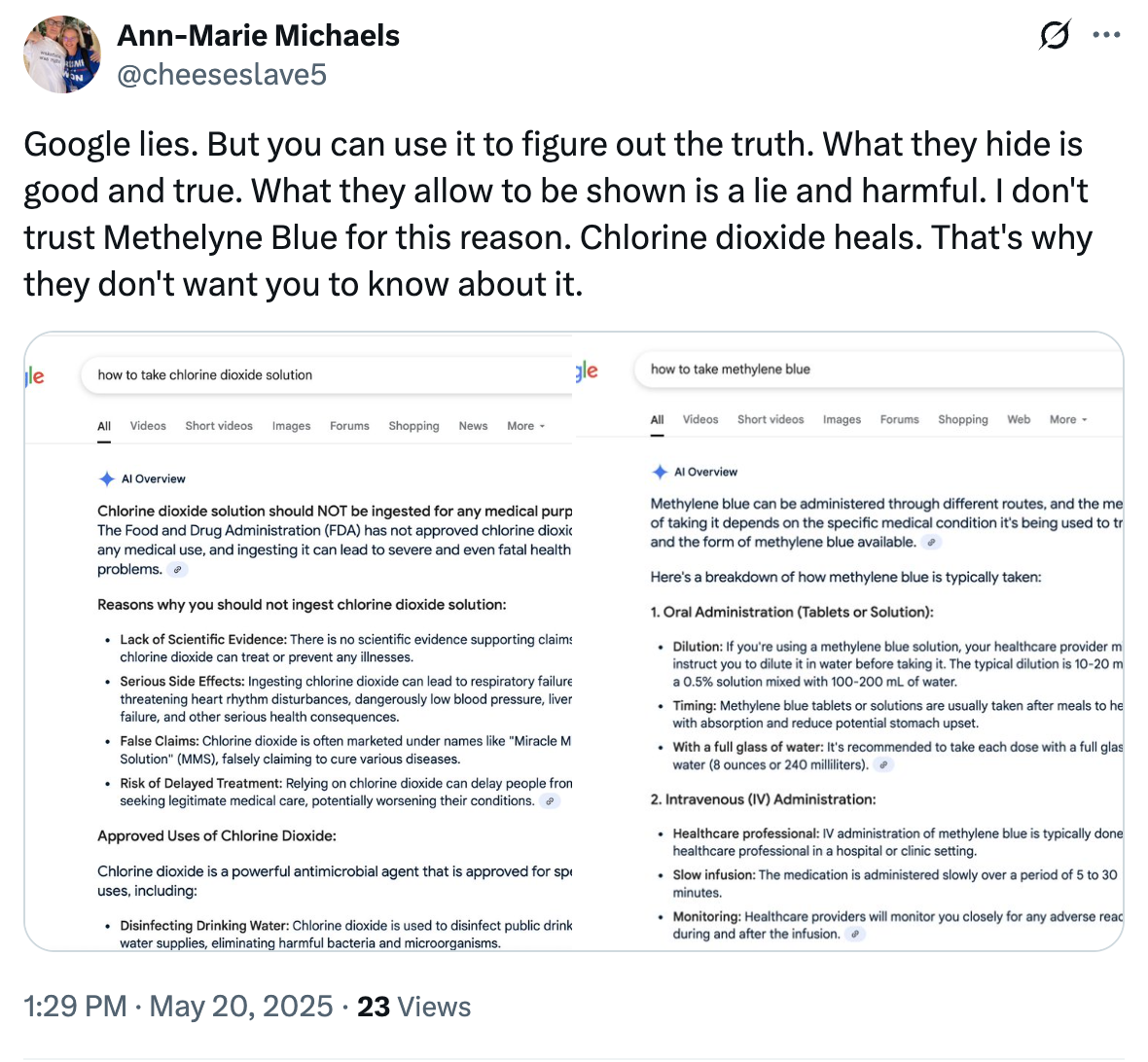Open the Forums tab in right search
Image resolution: width=1148 pixels, height=1062 pixels.
click(x=899, y=420)
